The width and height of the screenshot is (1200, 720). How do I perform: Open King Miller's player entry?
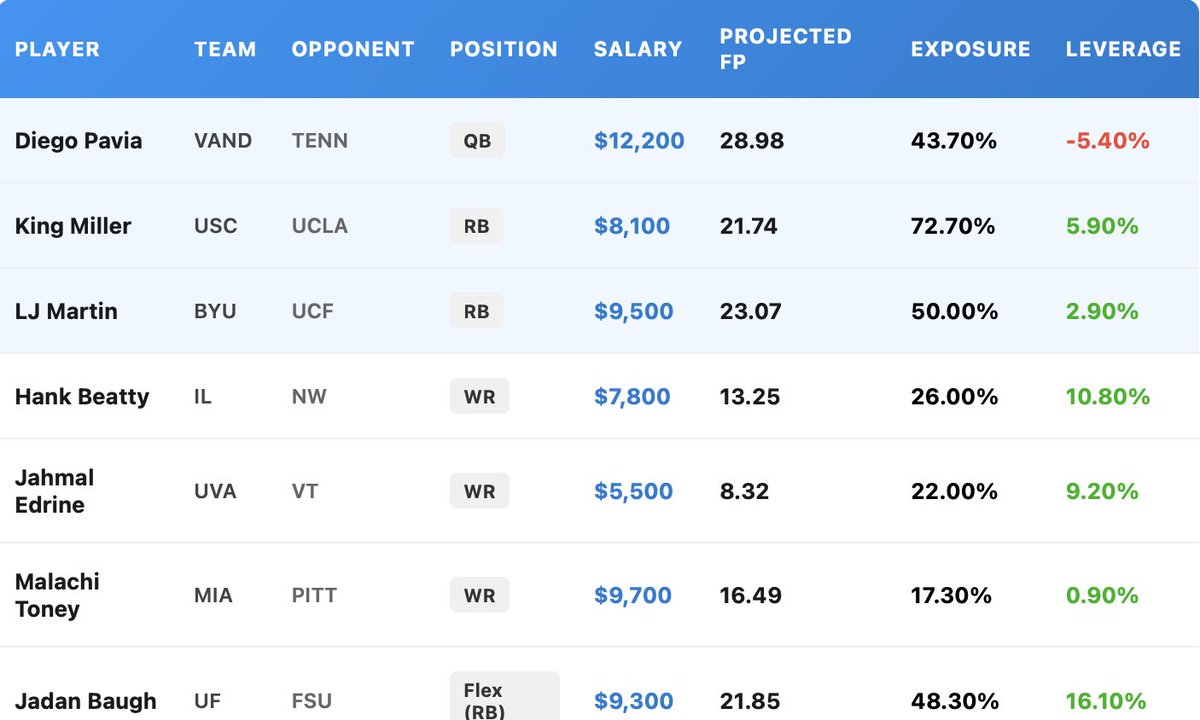coord(73,226)
